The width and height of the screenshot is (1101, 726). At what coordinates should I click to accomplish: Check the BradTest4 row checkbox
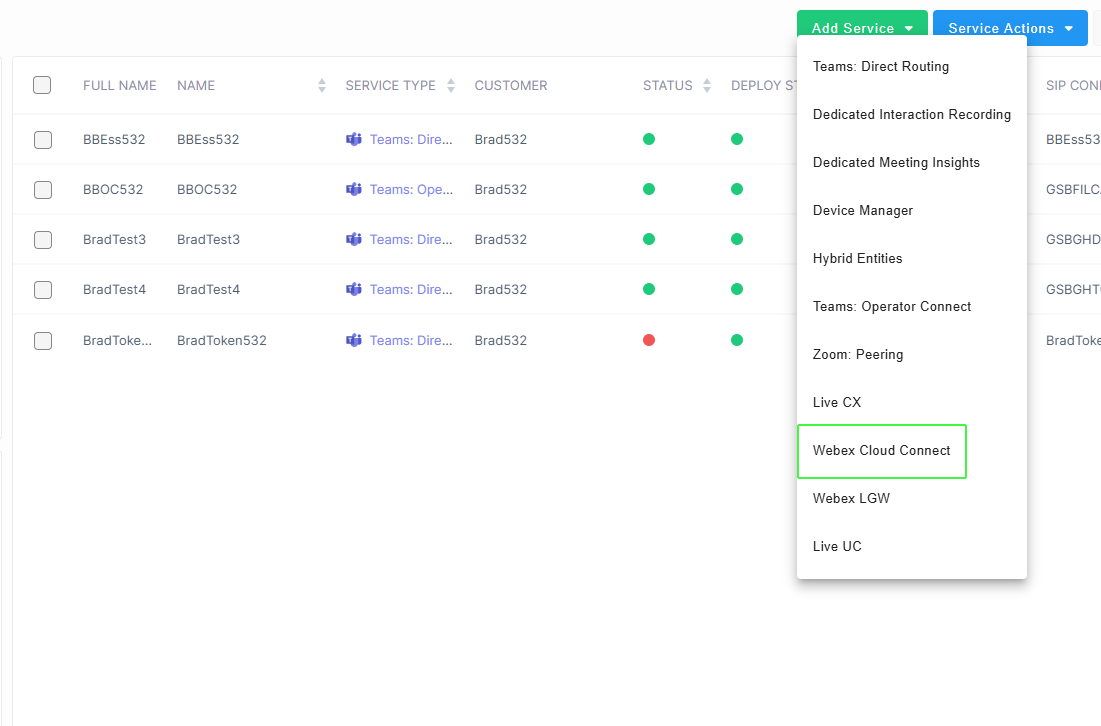(x=43, y=290)
